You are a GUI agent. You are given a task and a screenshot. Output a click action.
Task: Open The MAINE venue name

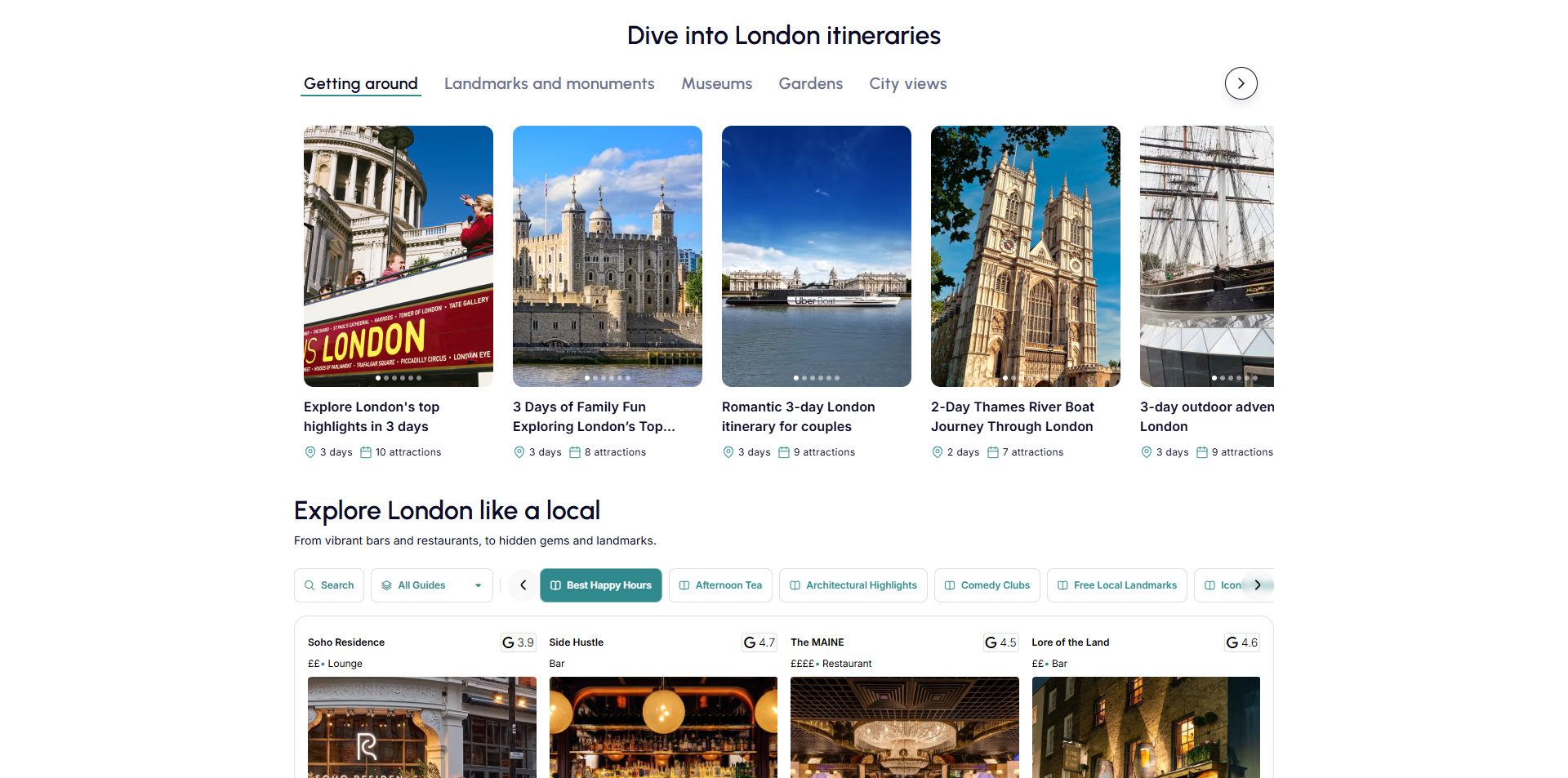[x=817, y=642]
